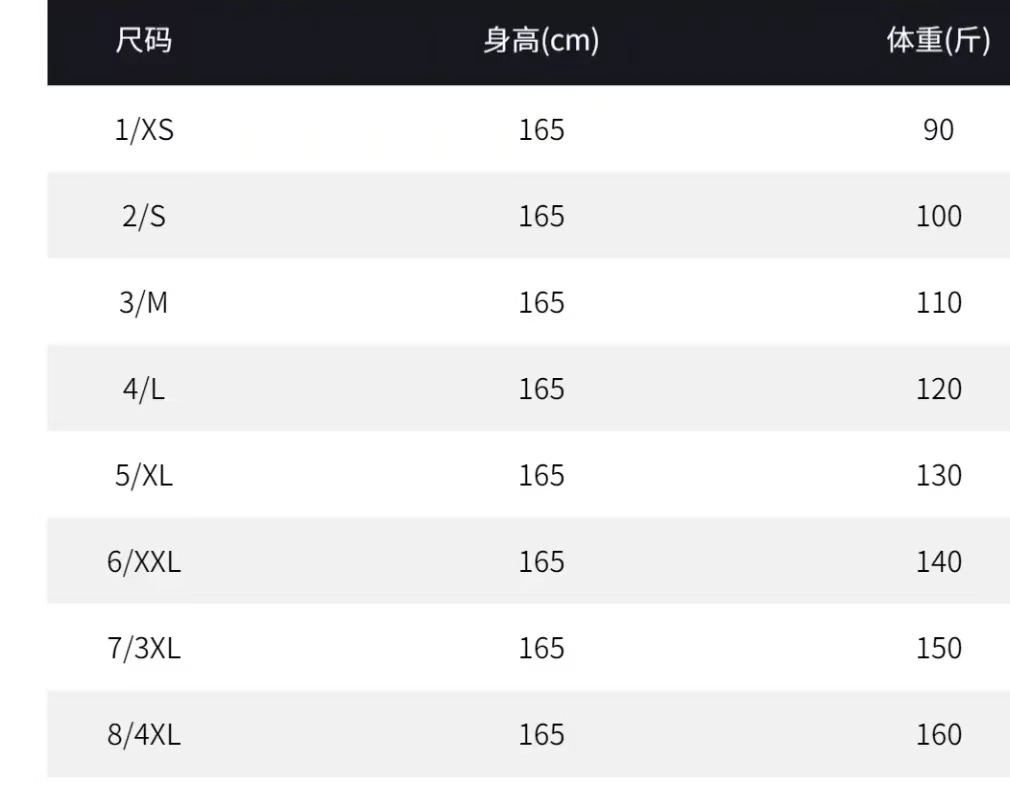Image resolution: width=1010 pixels, height=811 pixels.
Task: Click the 2/S size cell
Action: 144,216
